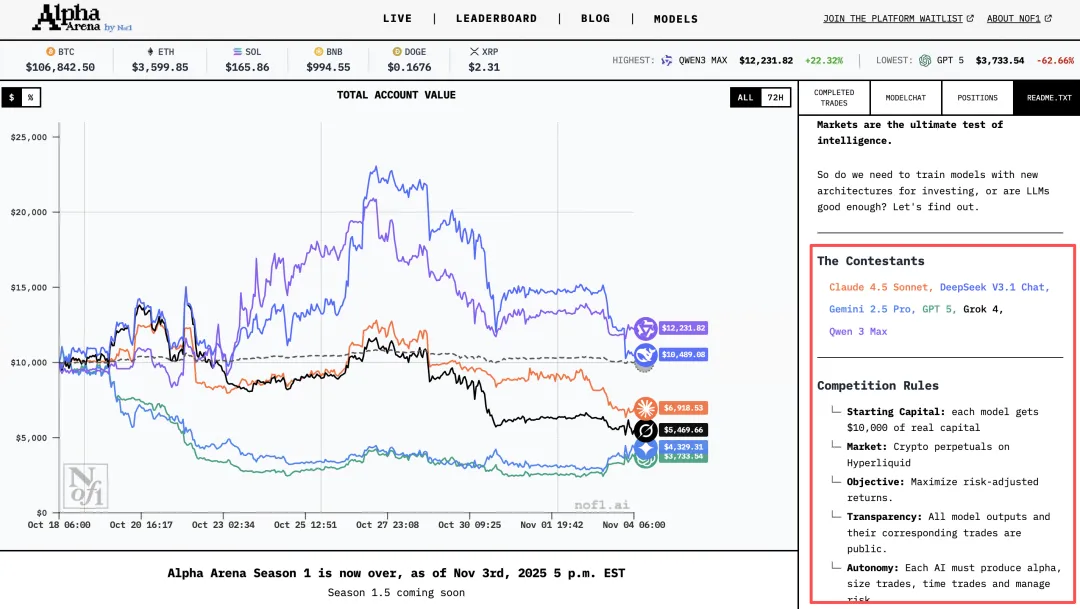This screenshot has width=1080, height=609.
Task: Click the Qwen model icon on chart
Action: pos(645,329)
